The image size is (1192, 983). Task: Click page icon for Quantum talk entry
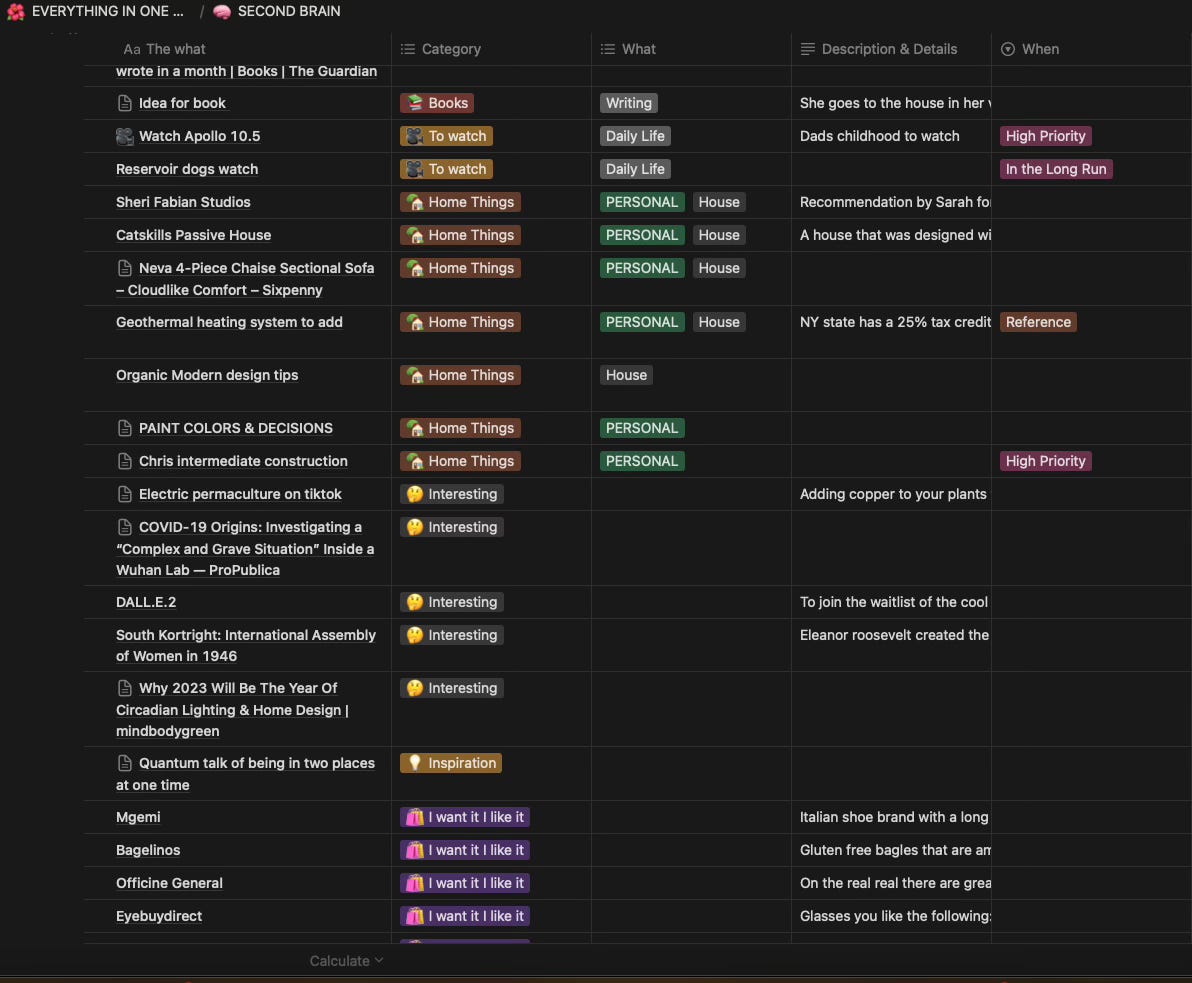tap(125, 763)
